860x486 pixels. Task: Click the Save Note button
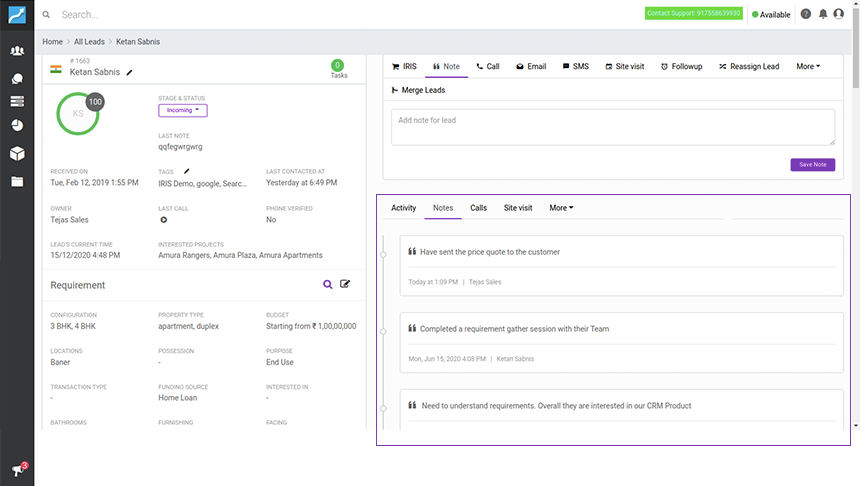[812, 165]
